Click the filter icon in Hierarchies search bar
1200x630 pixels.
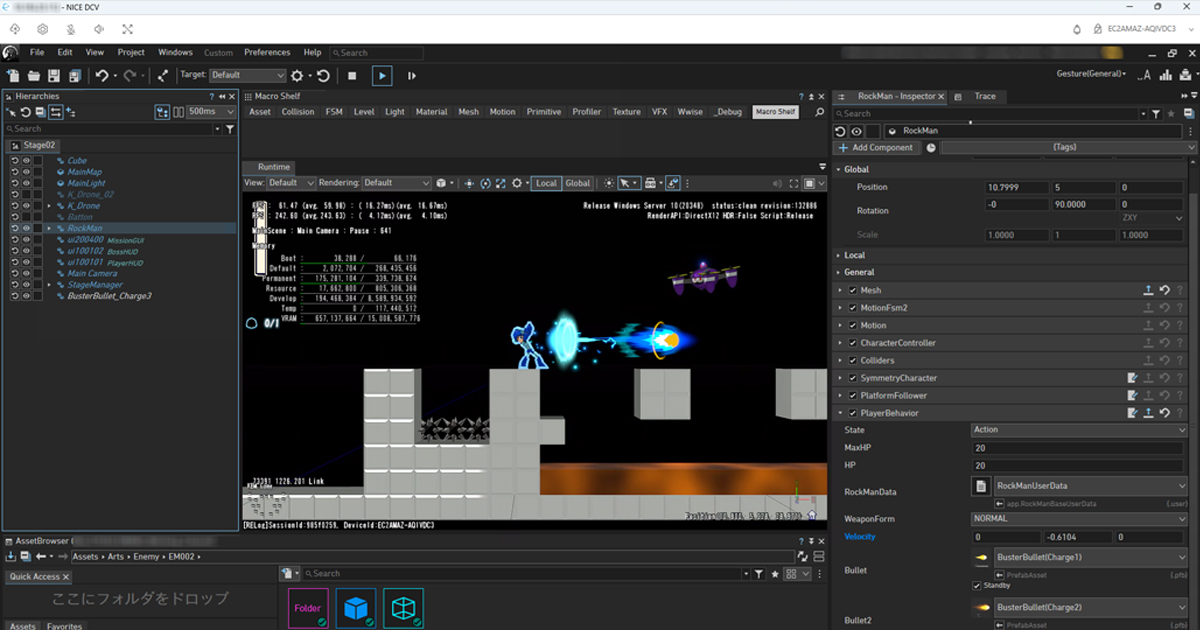point(230,129)
